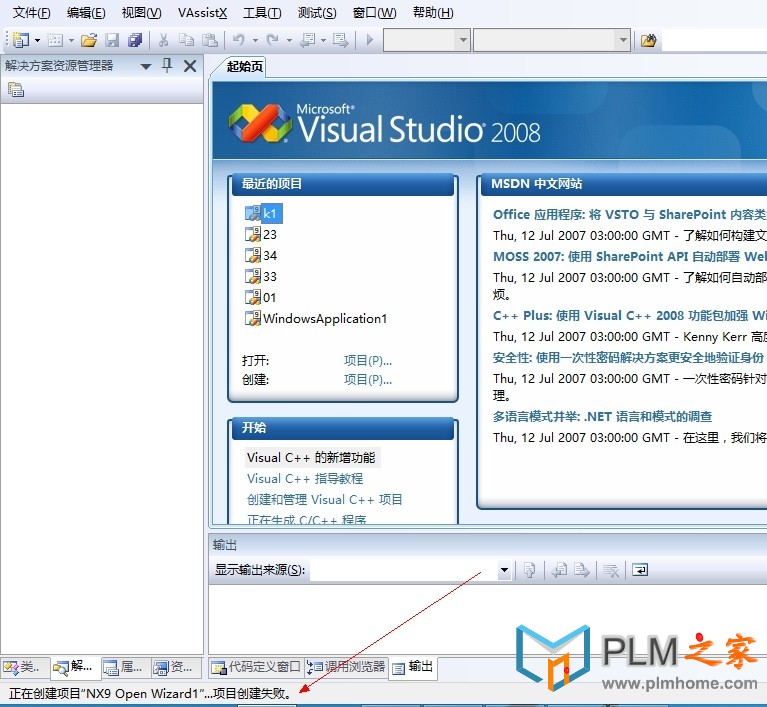Click the Copy icon in toolbar

(186, 40)
